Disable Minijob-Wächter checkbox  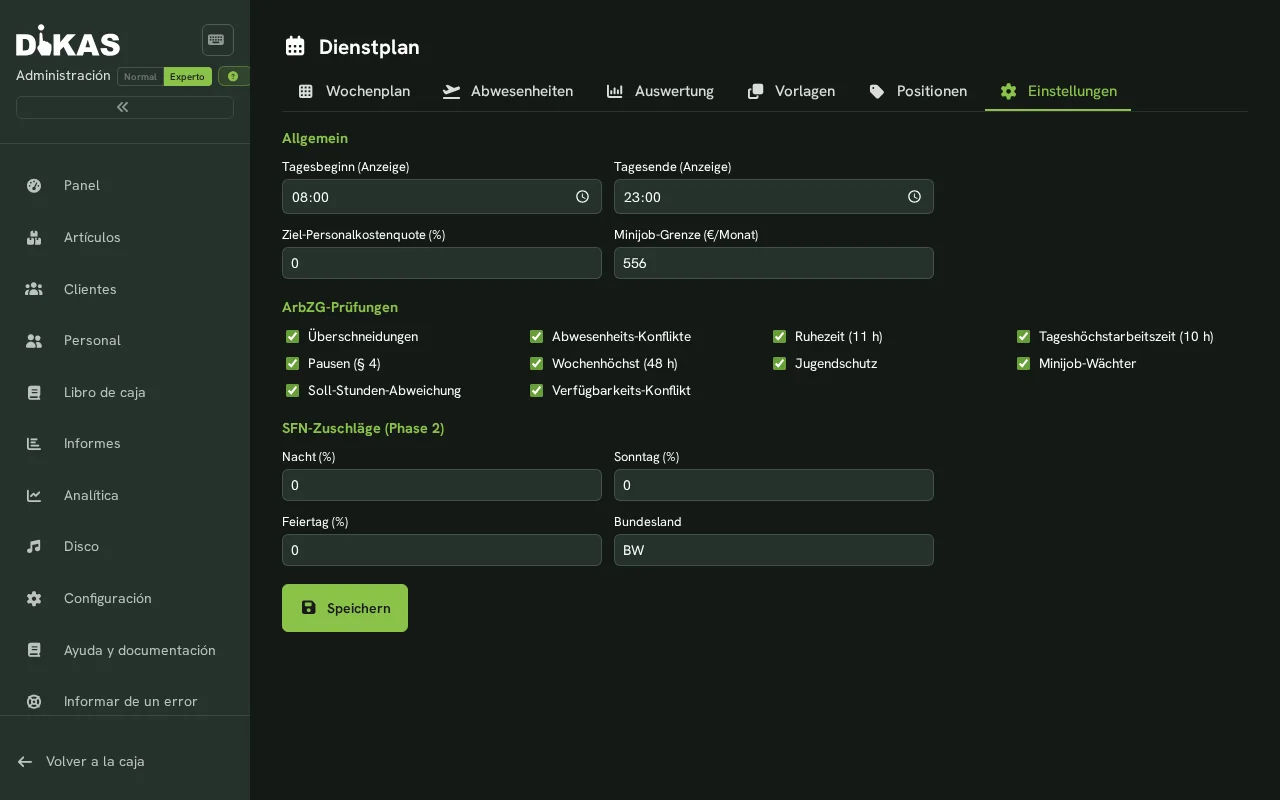tap(1023, 363)
